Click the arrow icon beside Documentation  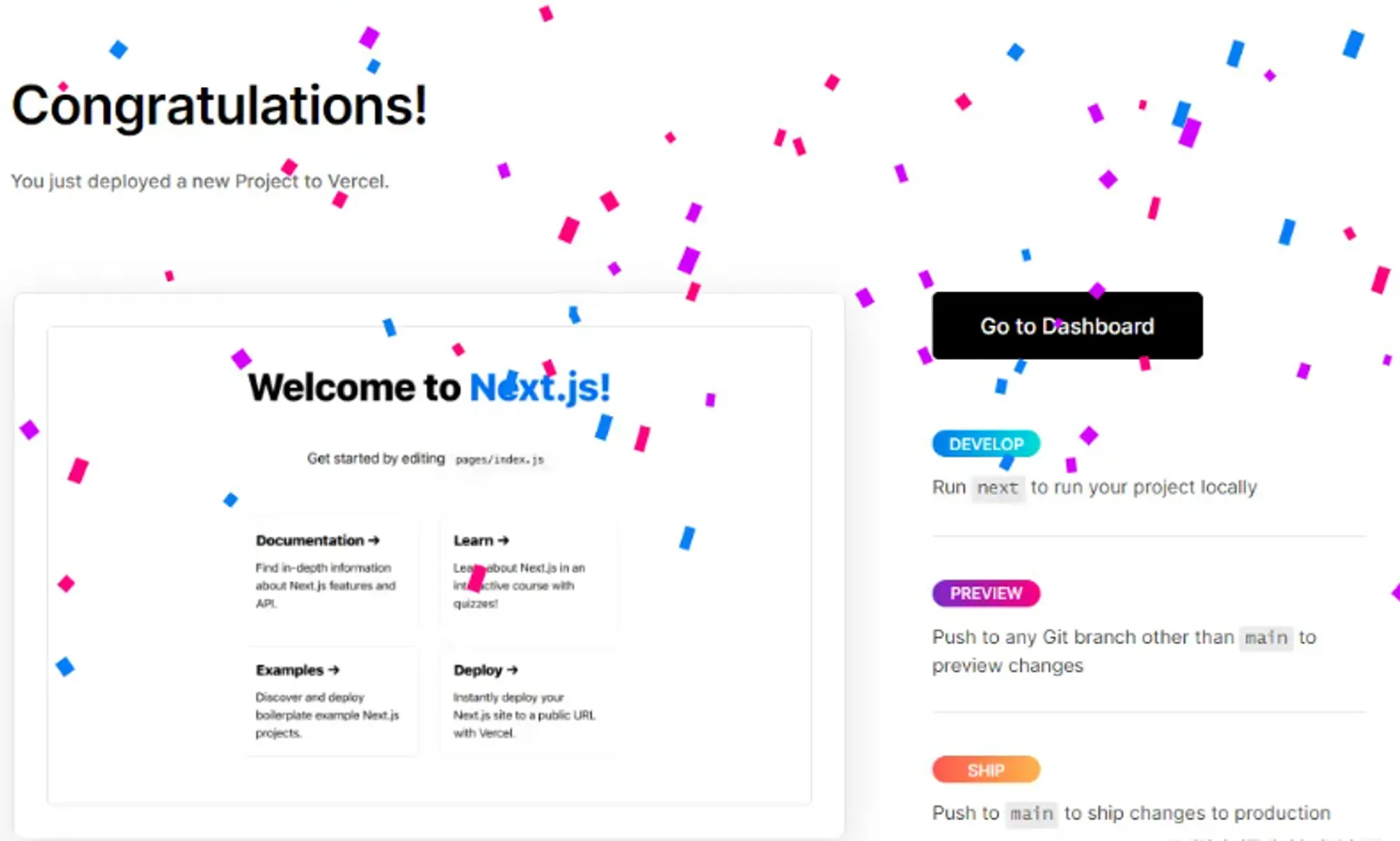click(374, 541)
